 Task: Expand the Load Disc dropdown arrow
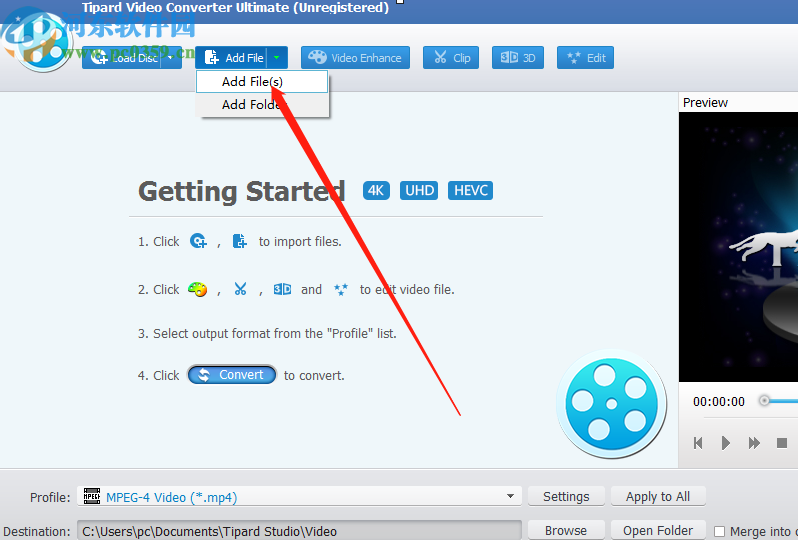pos(172,58)
